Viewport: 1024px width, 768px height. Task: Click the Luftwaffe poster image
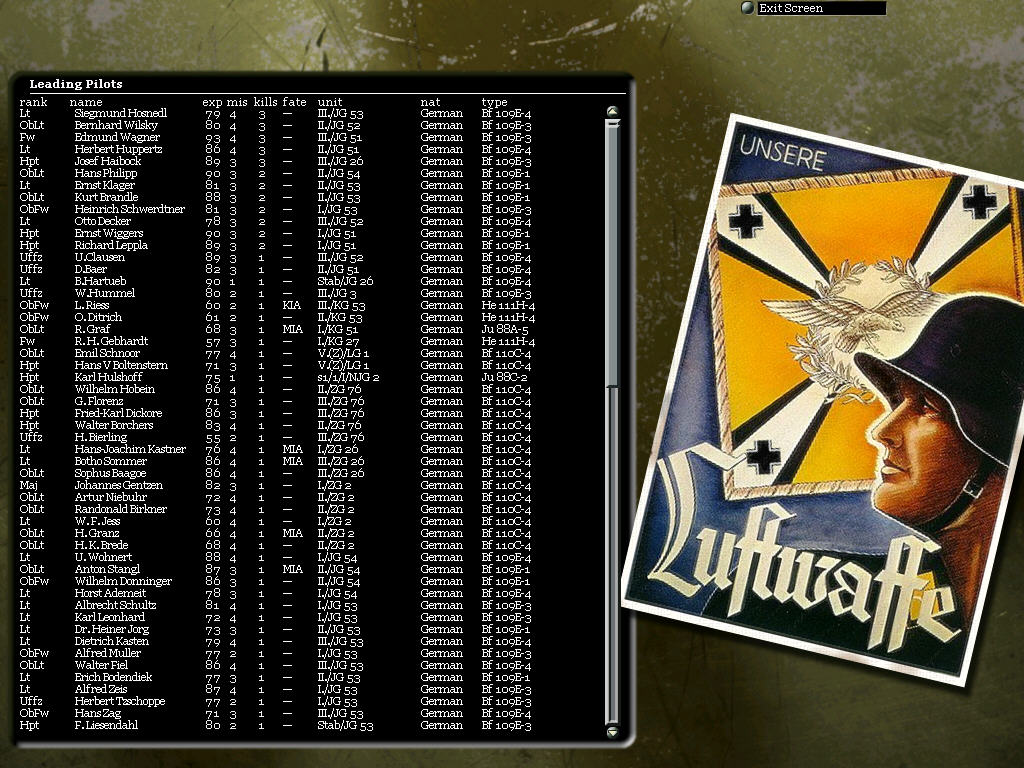tap(824, 400)
